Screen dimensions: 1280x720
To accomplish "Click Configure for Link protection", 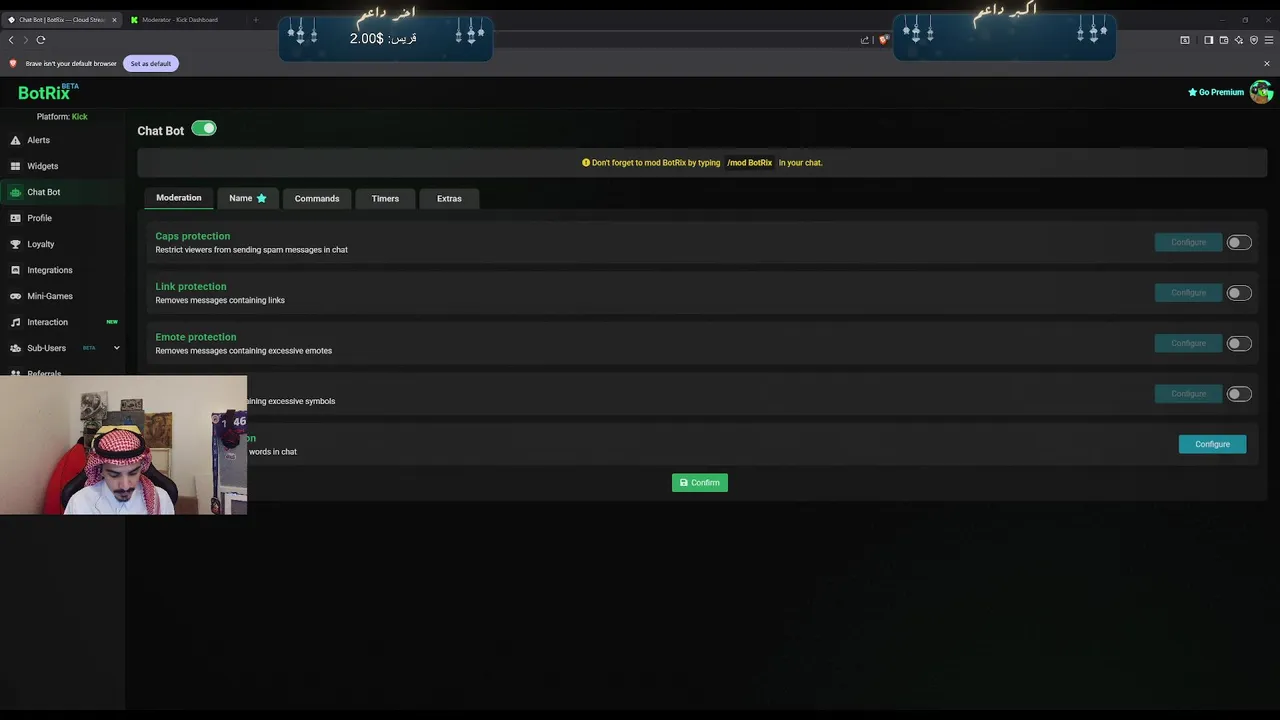I will click(1188, 293).
